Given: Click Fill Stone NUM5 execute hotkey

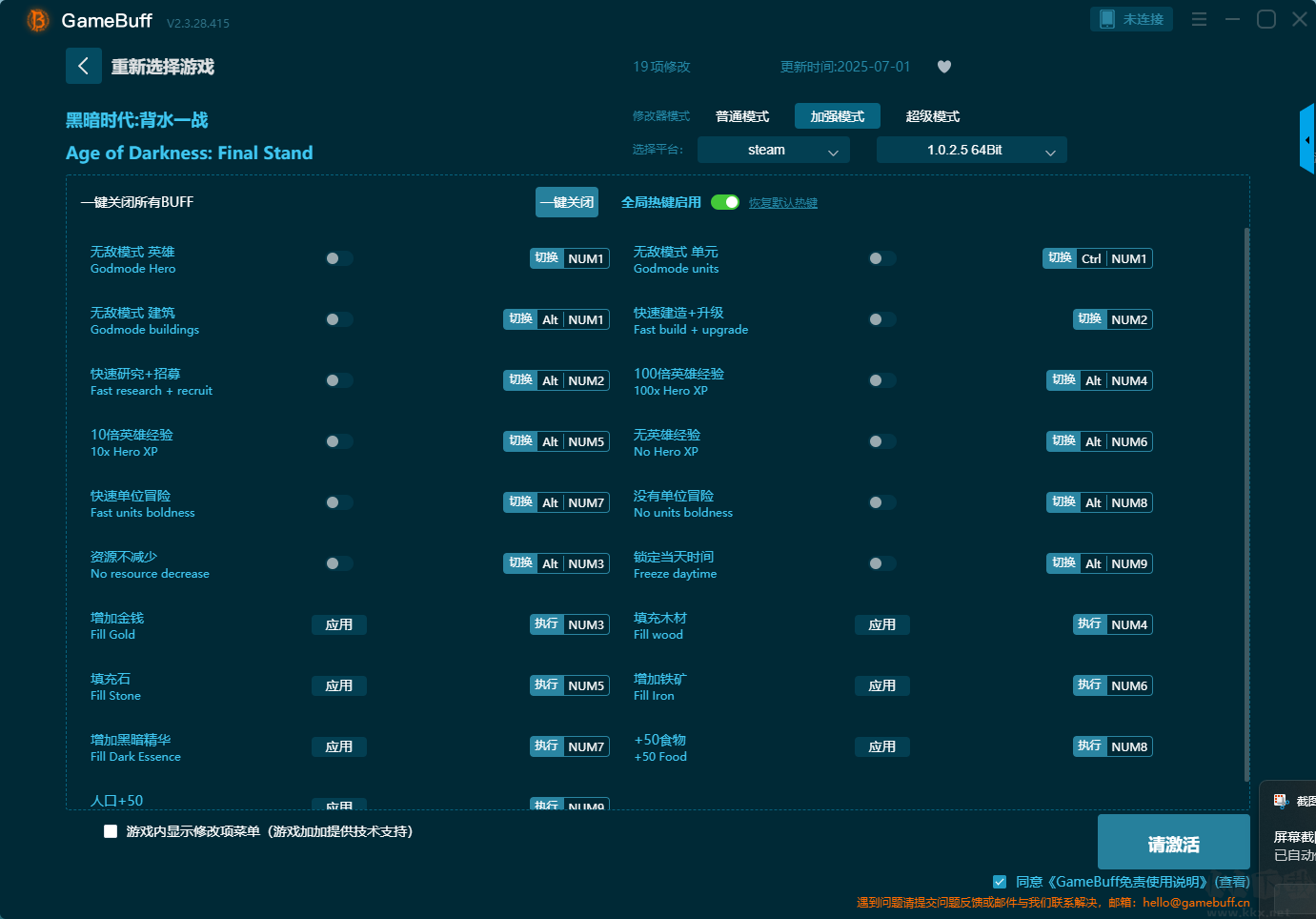Looking at the screenshot, I should coord(570,685).
